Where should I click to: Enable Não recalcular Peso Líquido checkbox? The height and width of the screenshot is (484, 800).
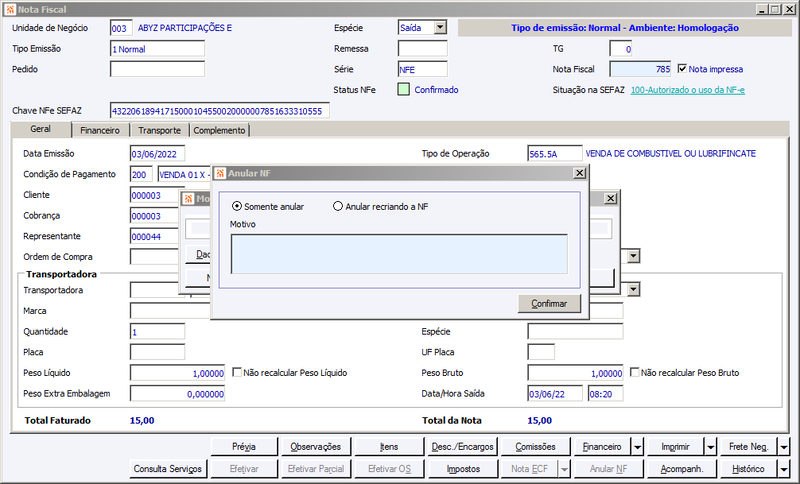tap(237, 372)
